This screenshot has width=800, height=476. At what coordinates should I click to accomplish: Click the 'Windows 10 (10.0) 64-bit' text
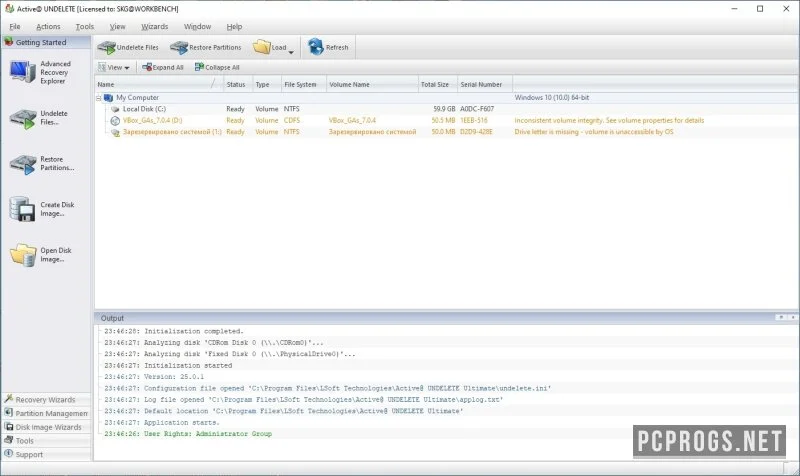[552, 97]
